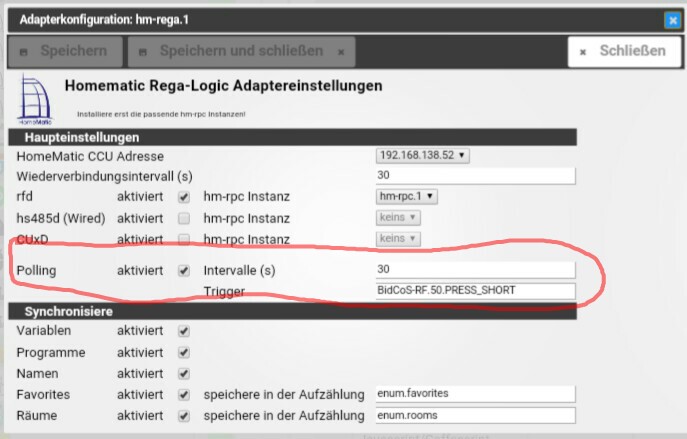
Task: Click the 'Variablen' label
Action: click(x=44, y=331)
